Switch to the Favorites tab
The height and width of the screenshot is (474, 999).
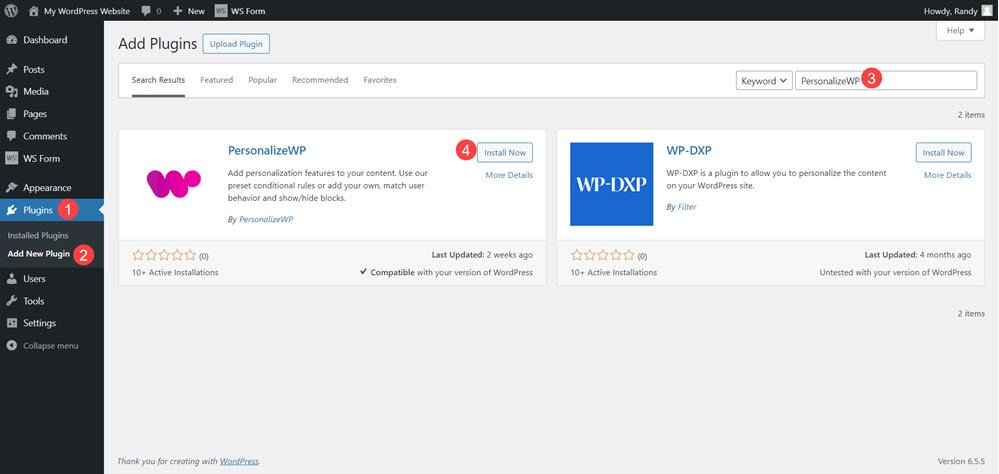380,80
